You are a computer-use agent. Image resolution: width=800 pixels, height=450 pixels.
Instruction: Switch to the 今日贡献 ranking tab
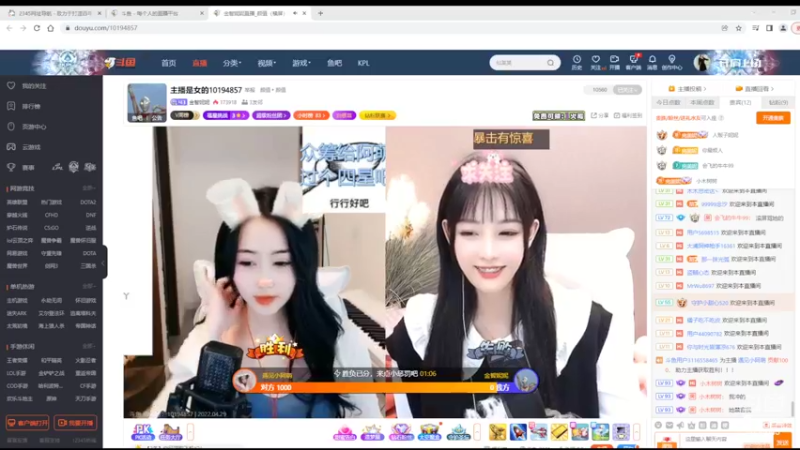point(668,103)
